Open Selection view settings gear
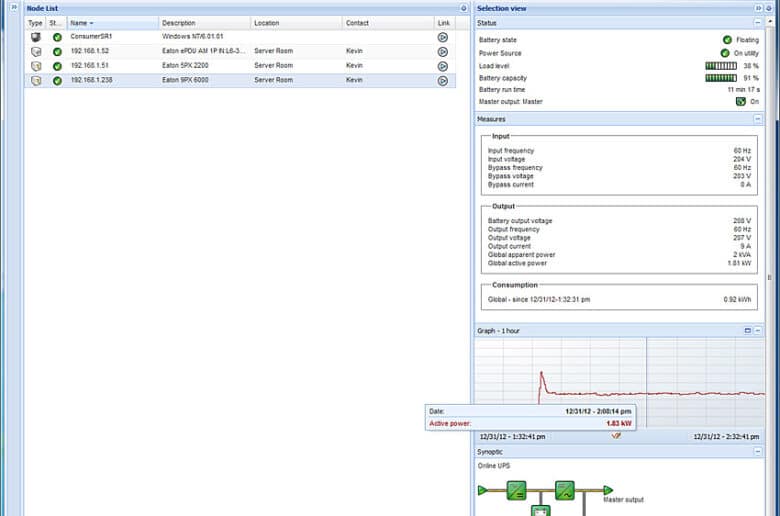The height and width of the screenshot is (516, 780). [768, 8]
